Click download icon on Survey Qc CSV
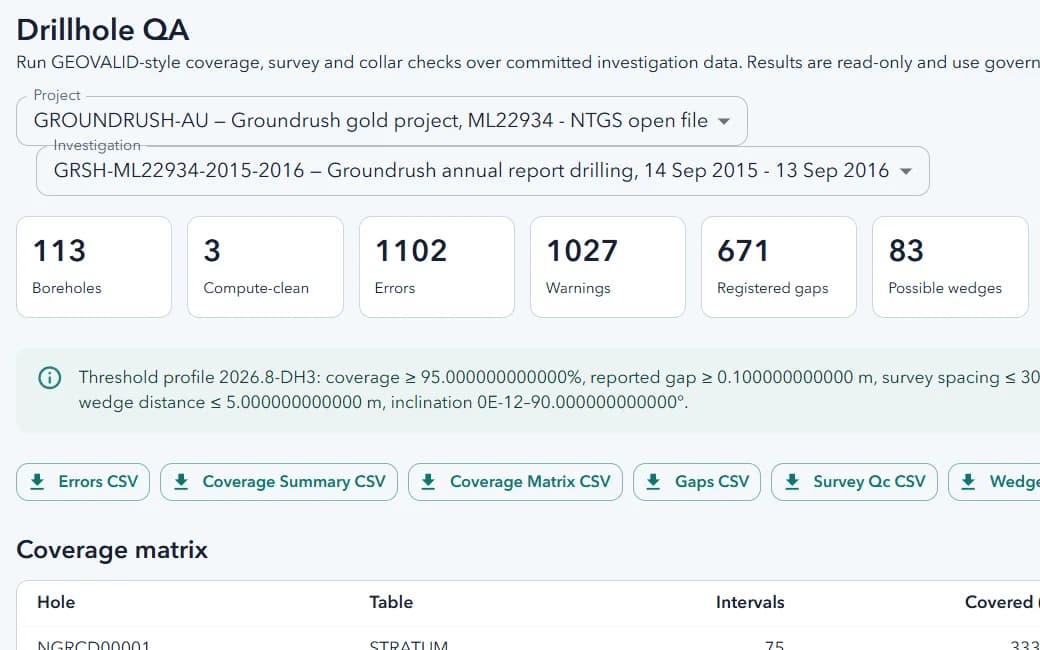Viewport: 1040px width, 650px height. point(792,482)
